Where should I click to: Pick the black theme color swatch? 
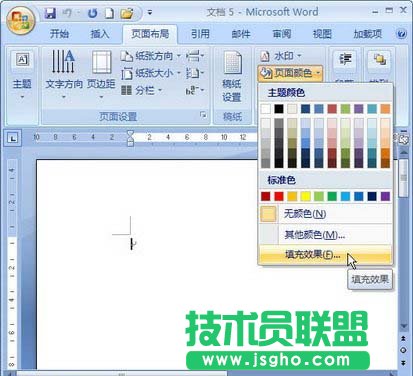point(279,109)
